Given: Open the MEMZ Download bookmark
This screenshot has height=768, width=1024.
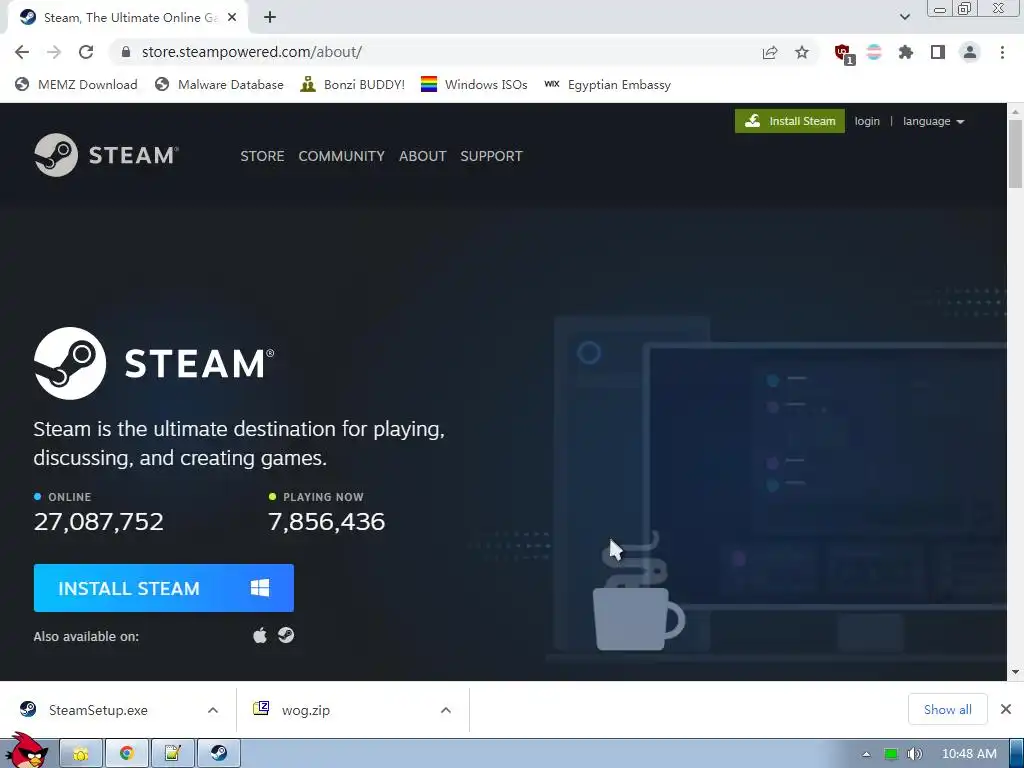Looking at the screenshot, I should tap(76, 85).
